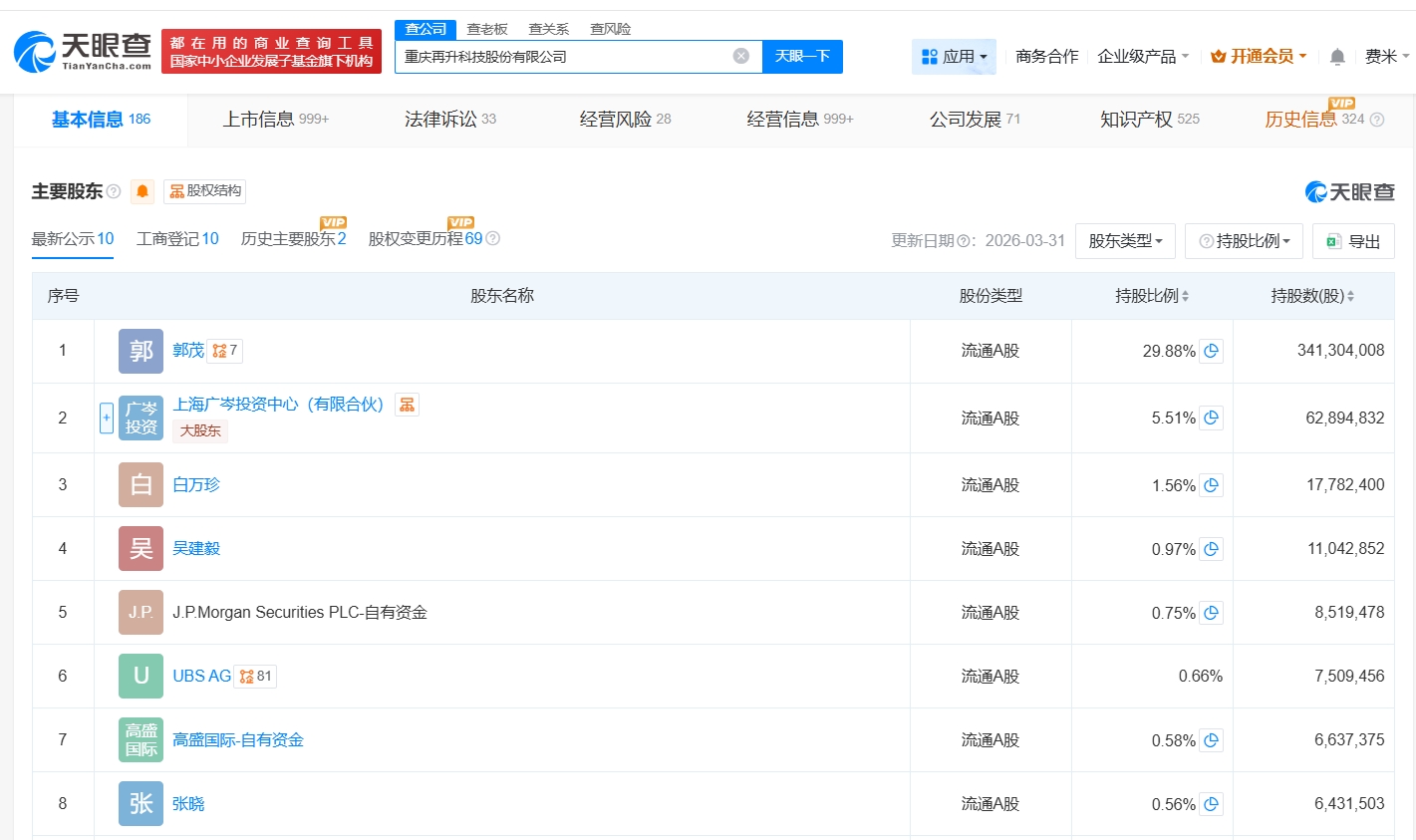Open the 历史信息 VIP tab
1416x840 pixels.
(x=1314, y=120)
